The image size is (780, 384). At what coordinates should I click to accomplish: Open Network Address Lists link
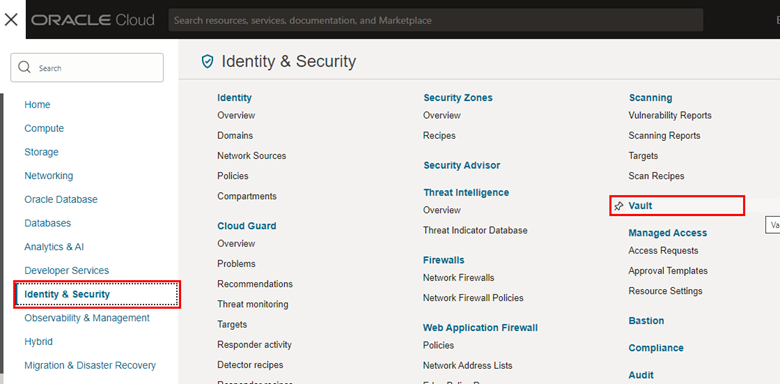tap(468, 365)
